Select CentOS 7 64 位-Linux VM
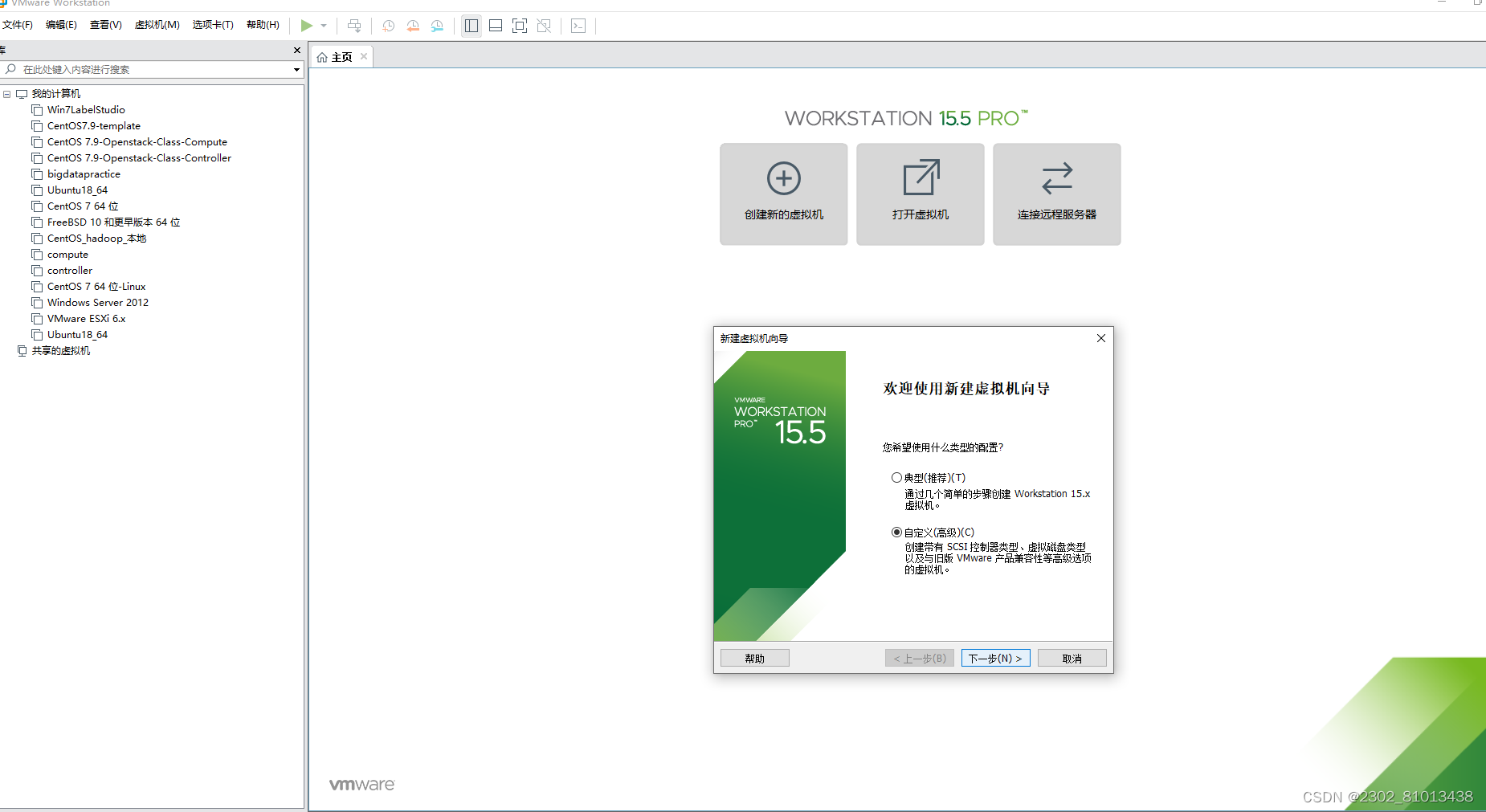Screen dimensions: 1486x812 pos(96,287)
